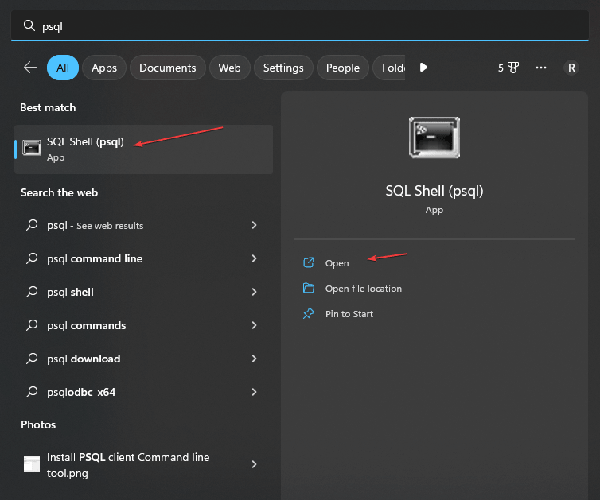The height and width of the screenshot is (500, 600).
Task: Click the Open file location folder icon
Action: 308,288
